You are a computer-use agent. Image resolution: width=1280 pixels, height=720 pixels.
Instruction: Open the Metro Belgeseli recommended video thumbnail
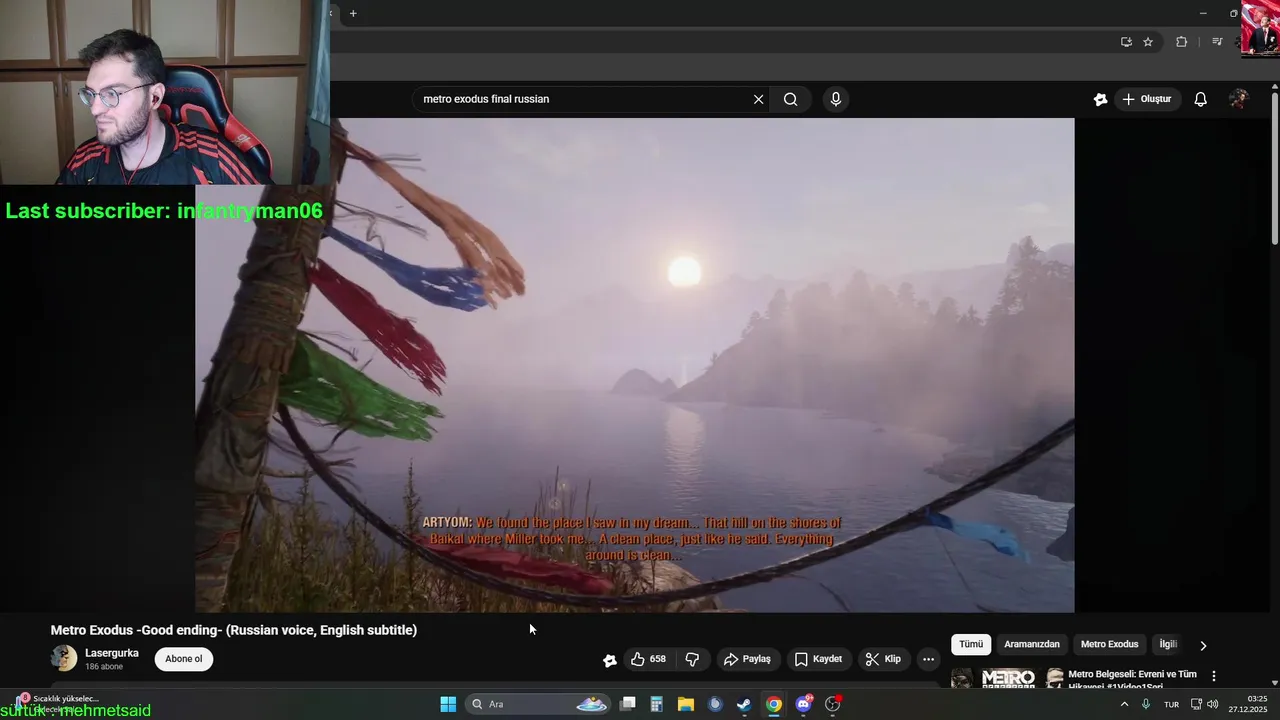(x=1006, y=679)
